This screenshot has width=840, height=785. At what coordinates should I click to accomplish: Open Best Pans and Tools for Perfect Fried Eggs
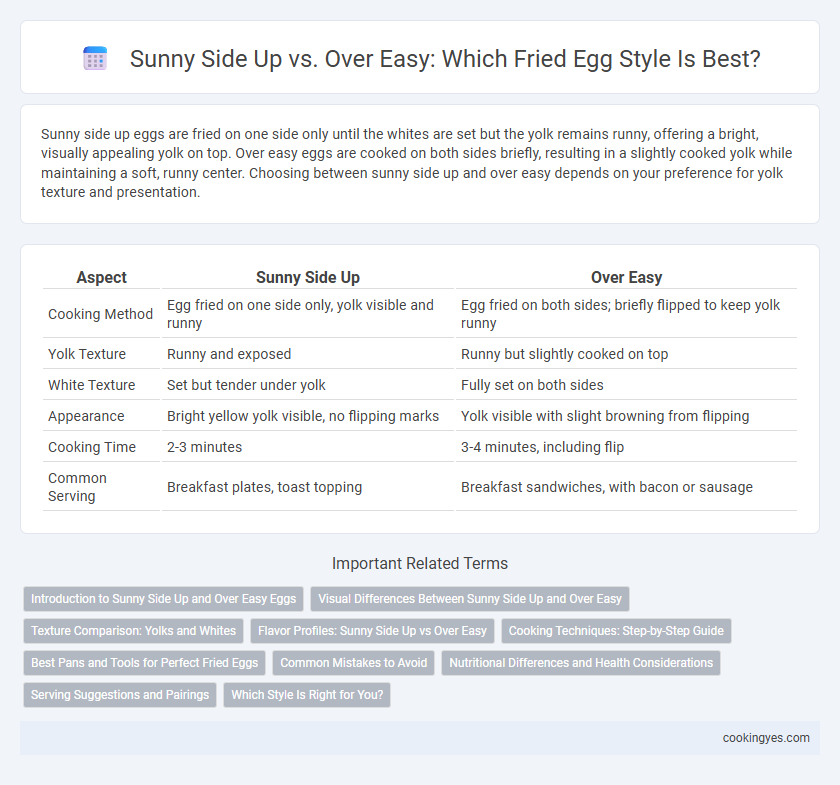click(145, 663)
